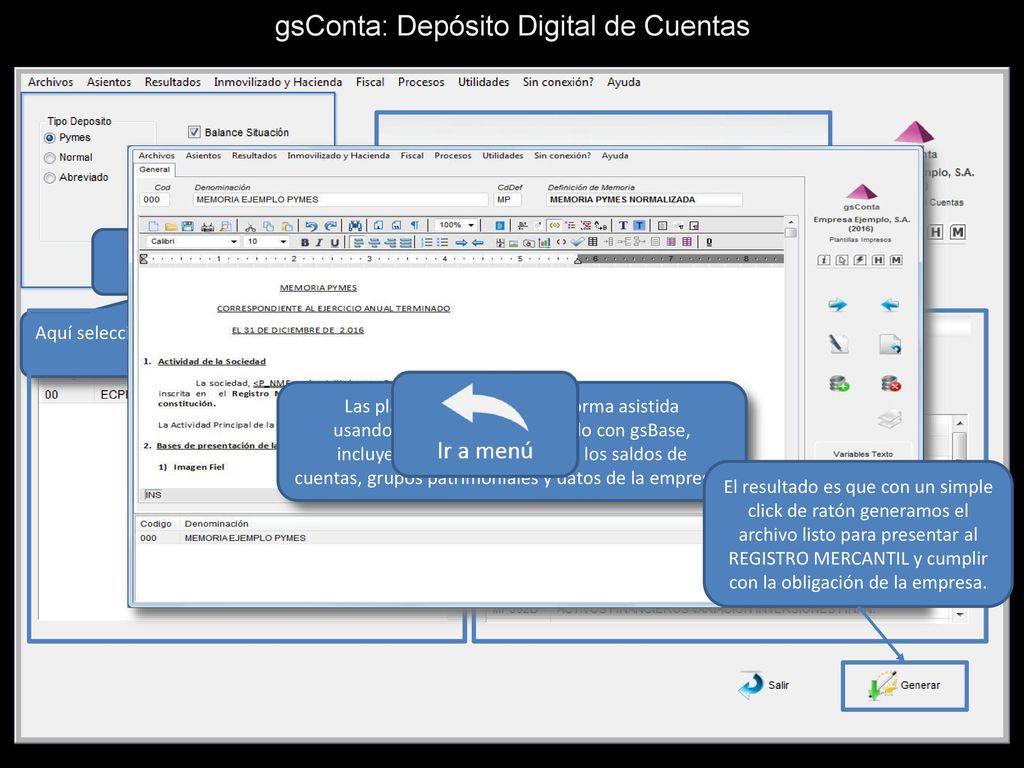Screen dimensions: 1024x768
Task: Click the Redo arrow icon
Action: (x=331, y=226)
